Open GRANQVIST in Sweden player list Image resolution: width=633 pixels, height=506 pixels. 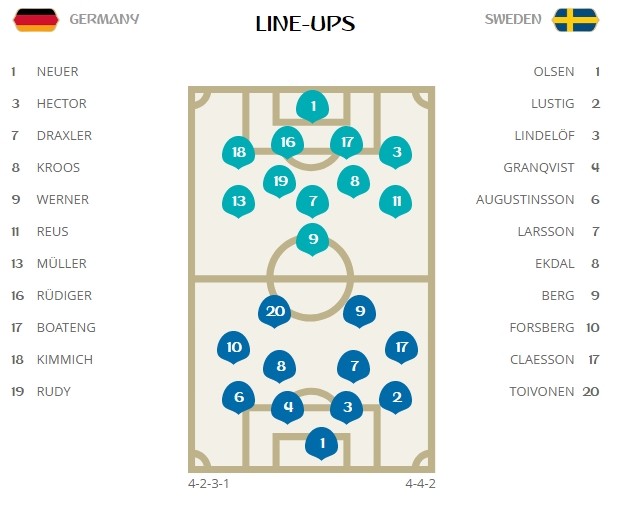point(539,168)
